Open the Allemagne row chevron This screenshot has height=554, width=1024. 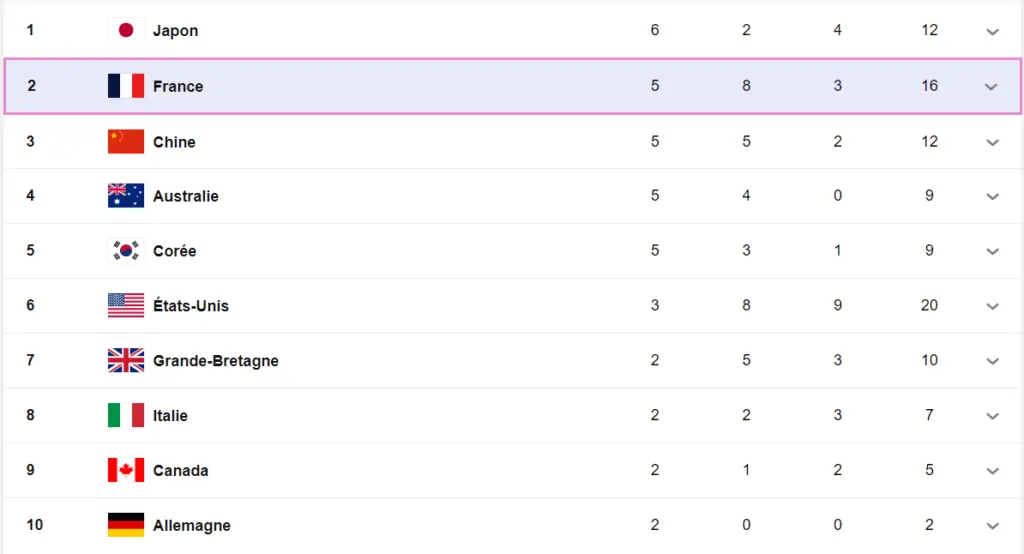point(992,525)
